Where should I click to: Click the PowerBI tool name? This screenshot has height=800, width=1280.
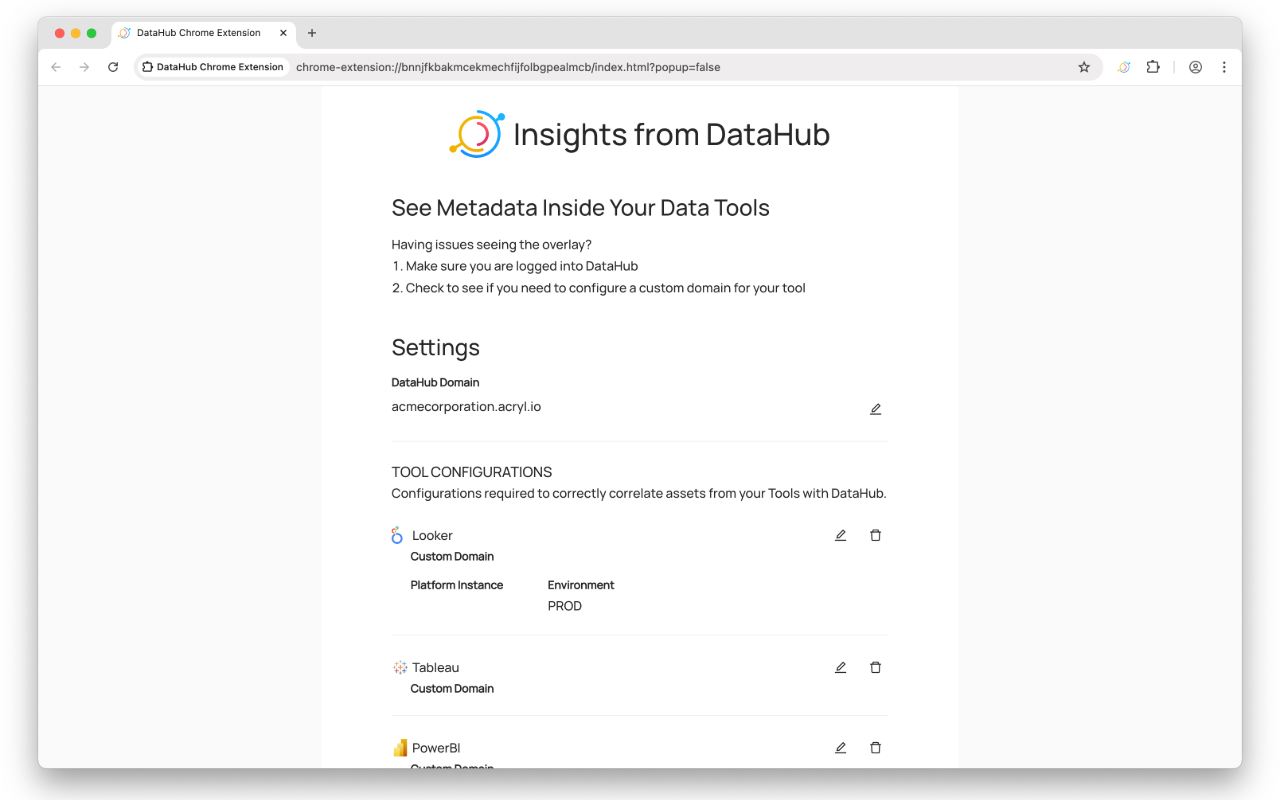point(436,747)
